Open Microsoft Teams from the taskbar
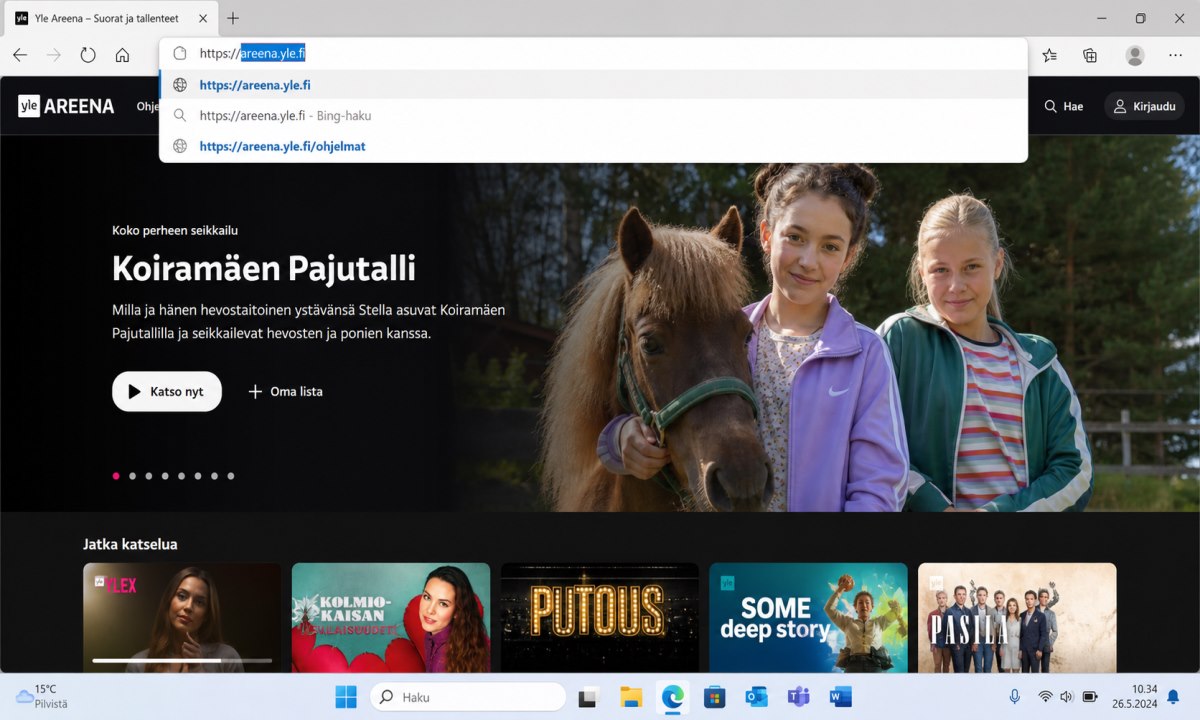The height and width of the screenshot is (720, 1200). (798, 697)
